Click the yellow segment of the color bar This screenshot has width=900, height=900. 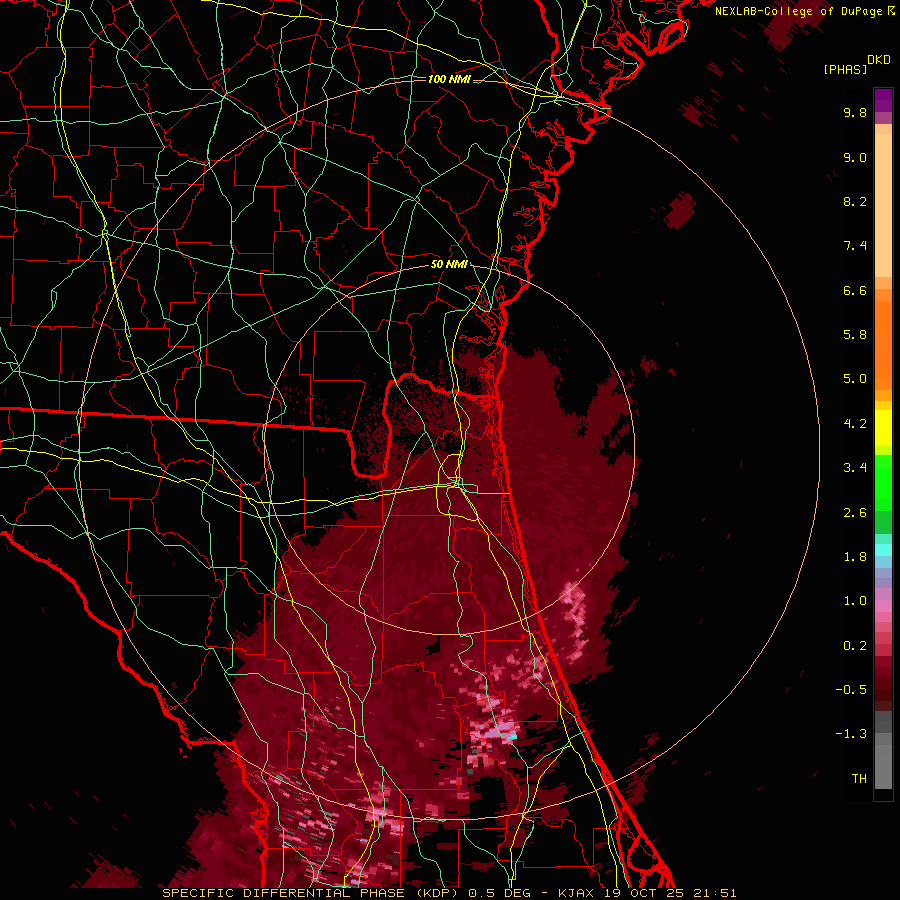[x=883, y=428]
